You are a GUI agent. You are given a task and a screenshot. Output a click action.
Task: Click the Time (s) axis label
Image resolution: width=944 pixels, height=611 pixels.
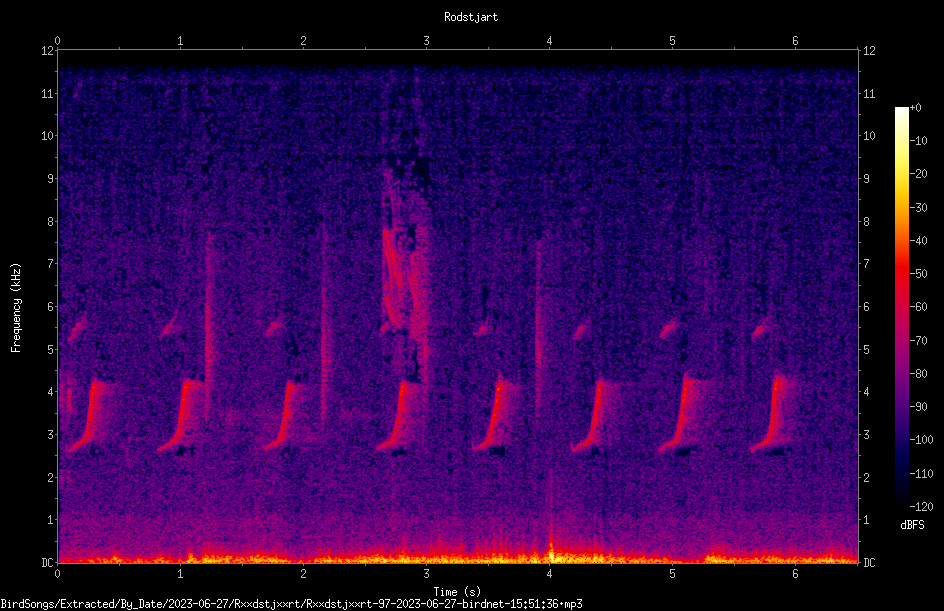[457, 592]
